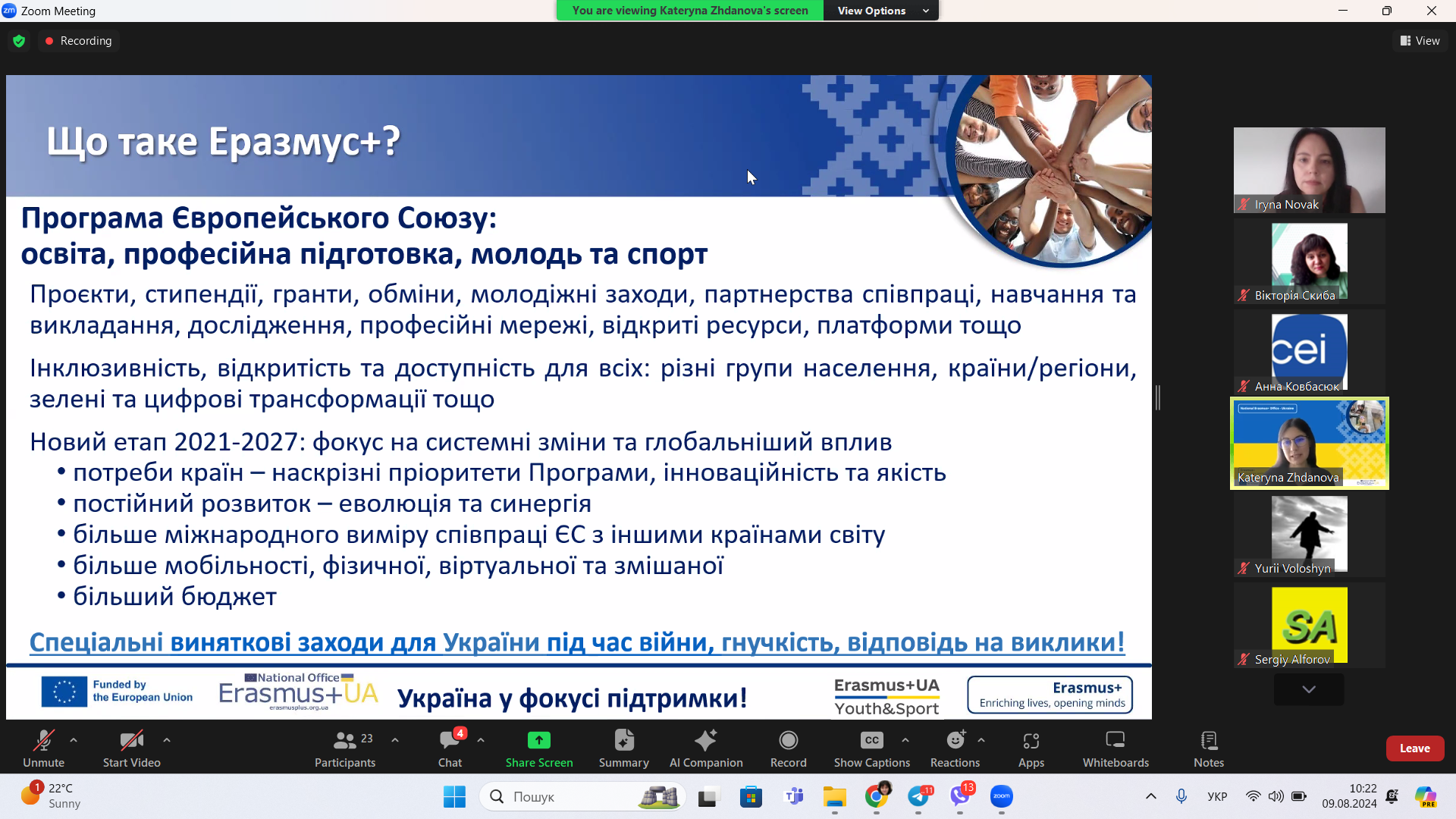Viewport: 1456px width, 819px height.
Task: Expand video settings next to Start Video
Action: (166, 740)
